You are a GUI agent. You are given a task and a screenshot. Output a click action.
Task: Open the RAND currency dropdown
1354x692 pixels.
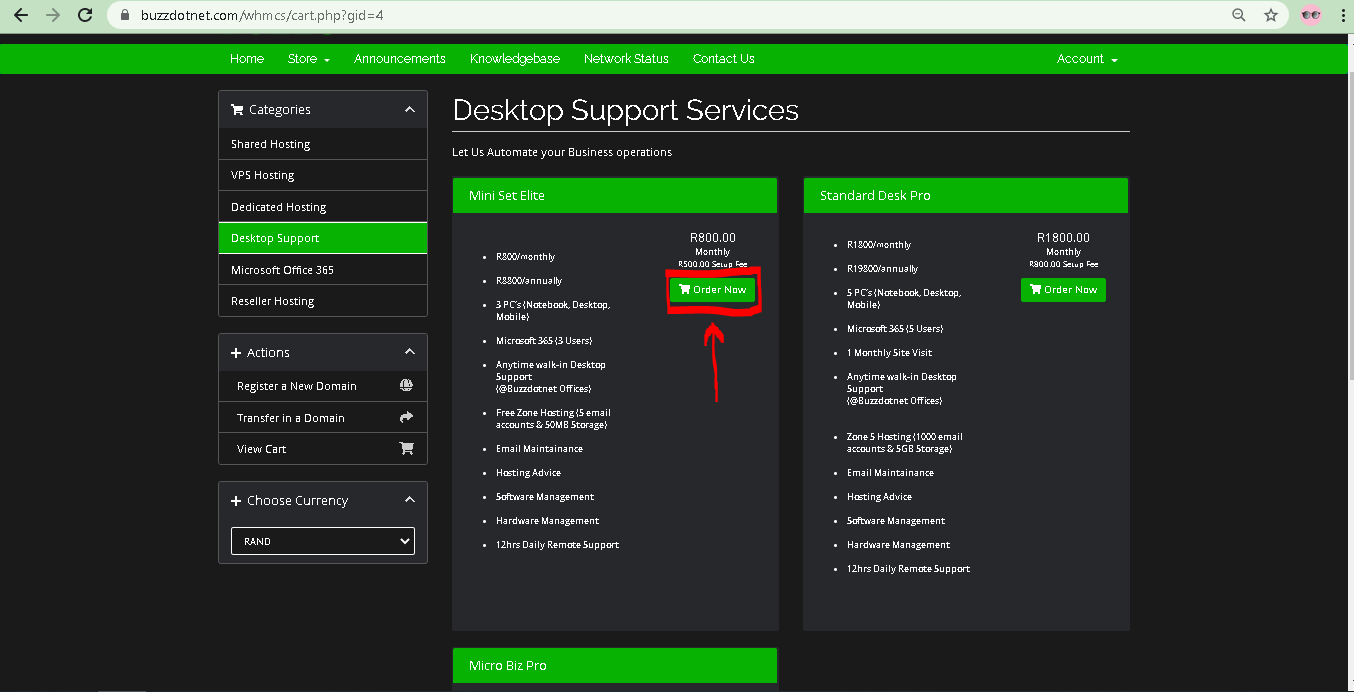click(x=322, y=541)
